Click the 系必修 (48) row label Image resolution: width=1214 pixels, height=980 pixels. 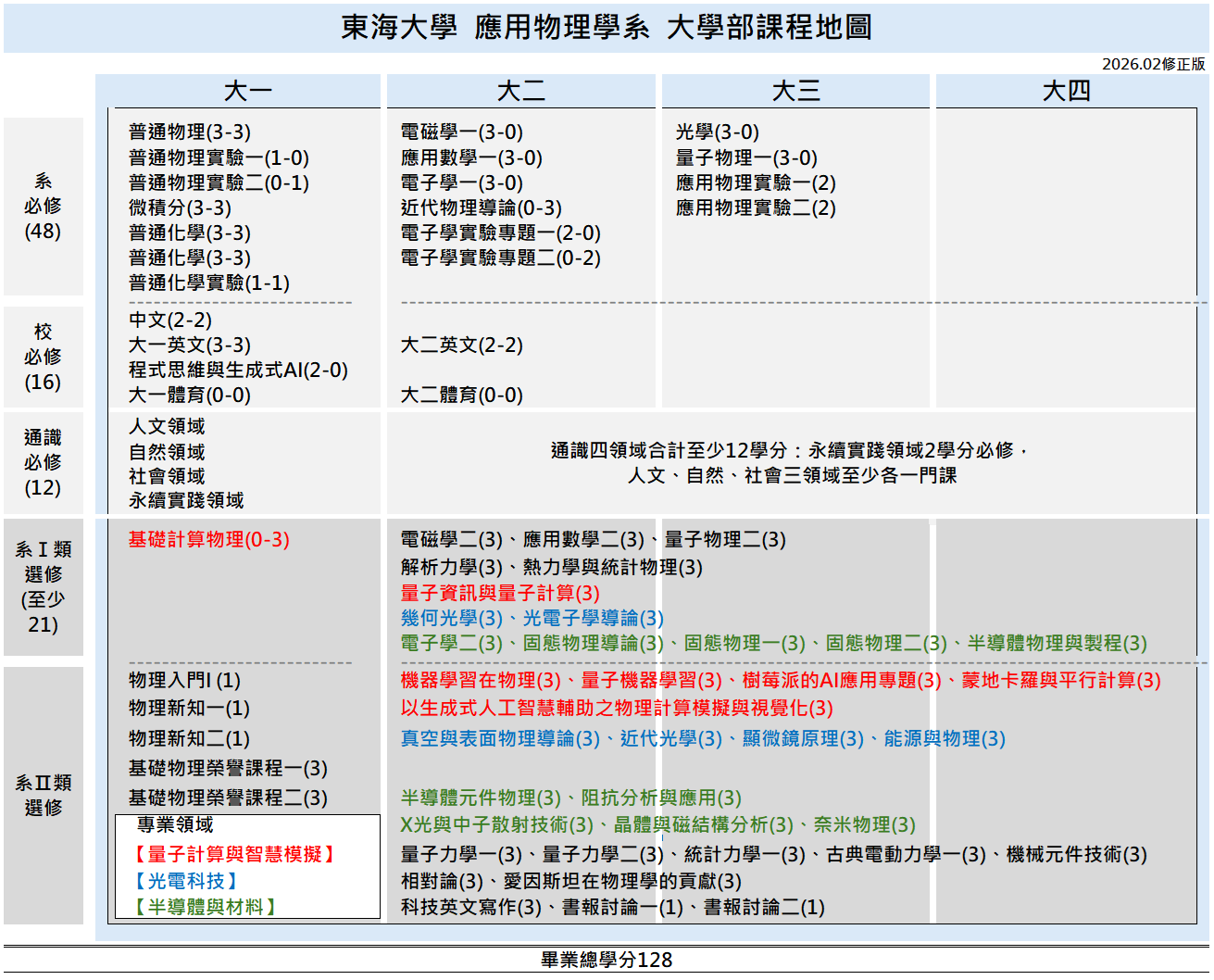(x=43, y=206)
